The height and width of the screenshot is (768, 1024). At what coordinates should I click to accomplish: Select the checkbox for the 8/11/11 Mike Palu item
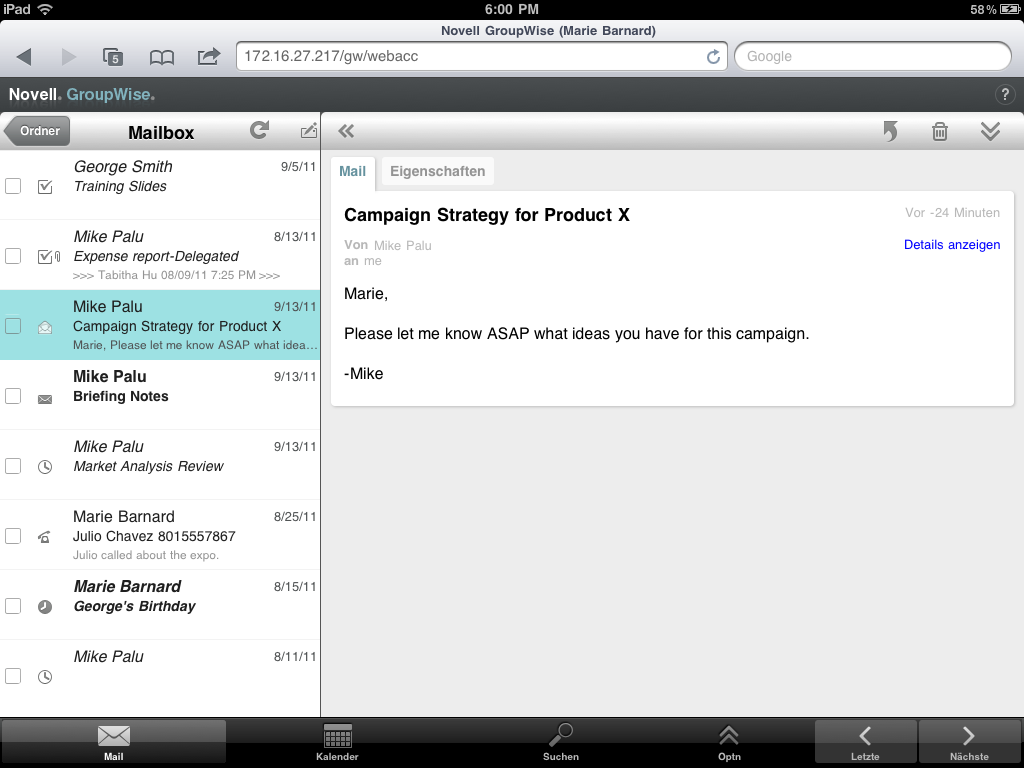click(x=13, y=676)
